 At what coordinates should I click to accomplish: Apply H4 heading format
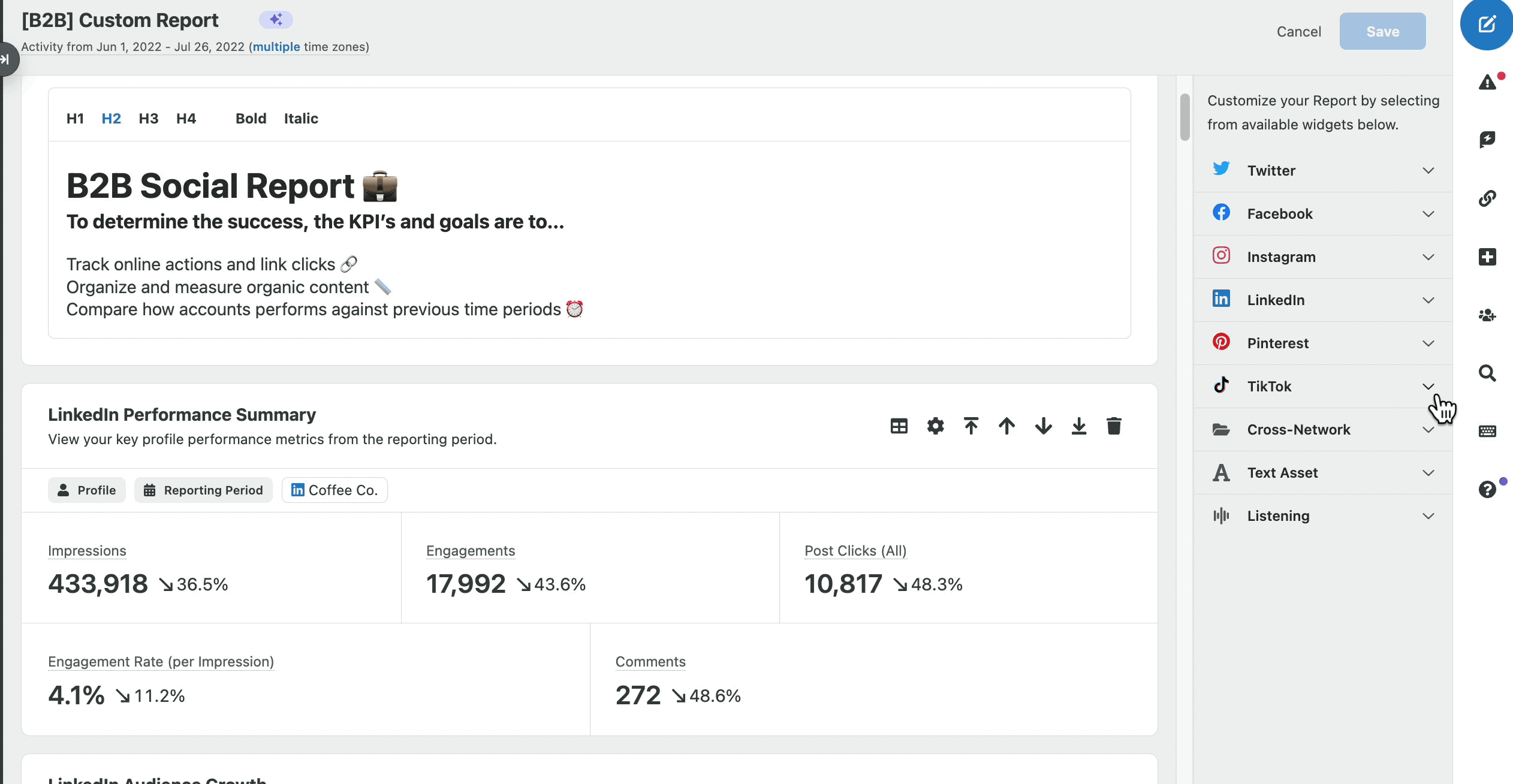(x=186, y=119)
